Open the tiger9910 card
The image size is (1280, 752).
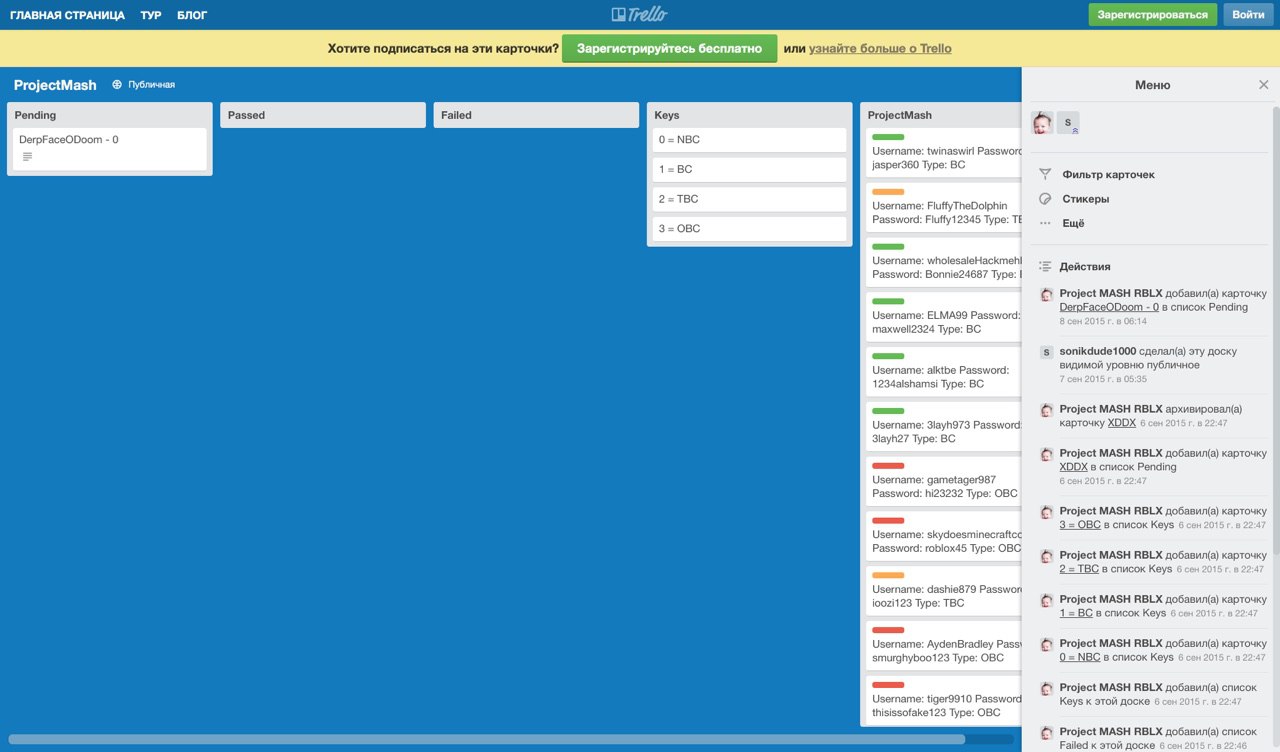pyautogui.click(x=943, y=700)
